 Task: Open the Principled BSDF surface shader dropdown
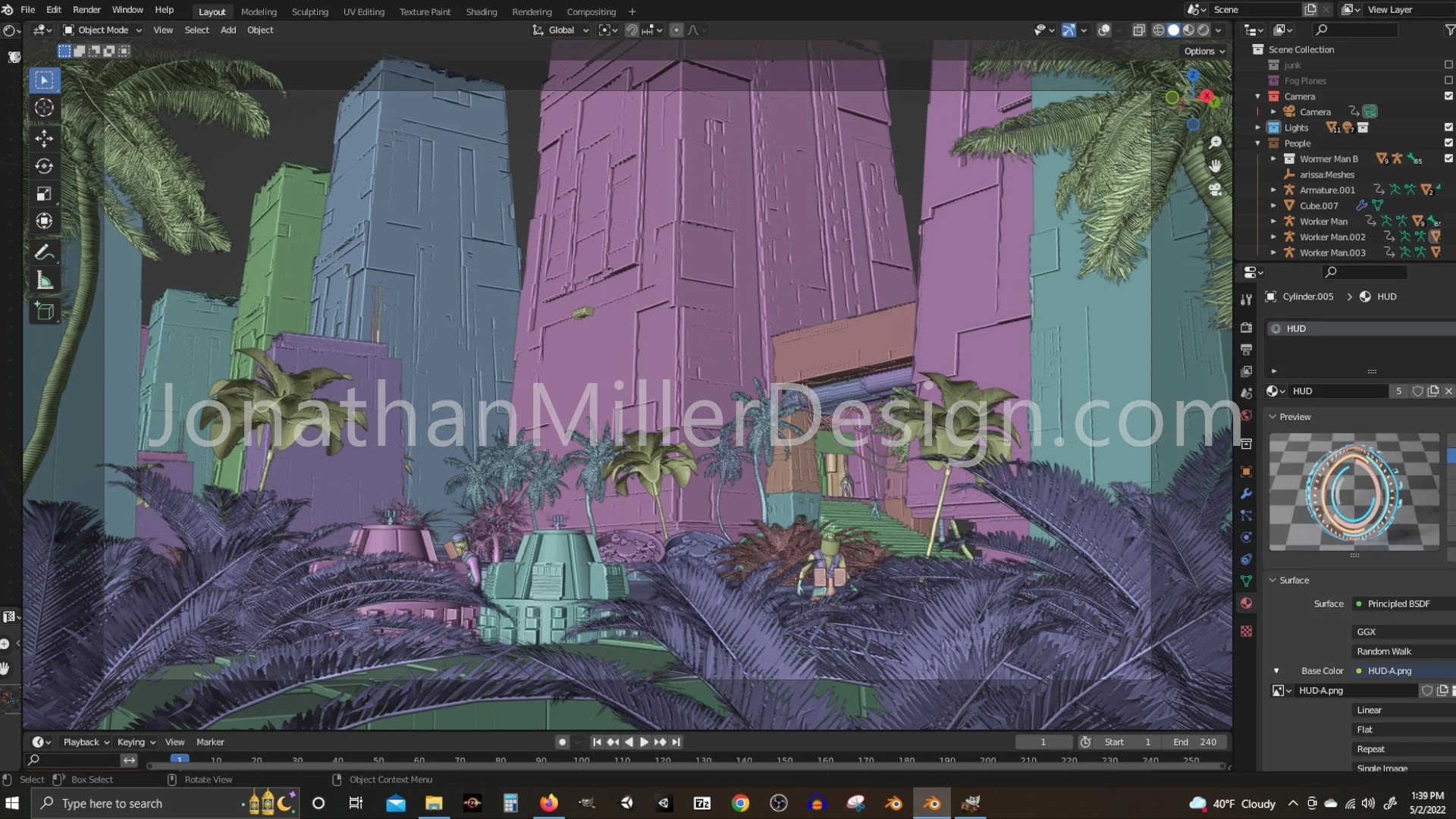[x=1403, y=604]
